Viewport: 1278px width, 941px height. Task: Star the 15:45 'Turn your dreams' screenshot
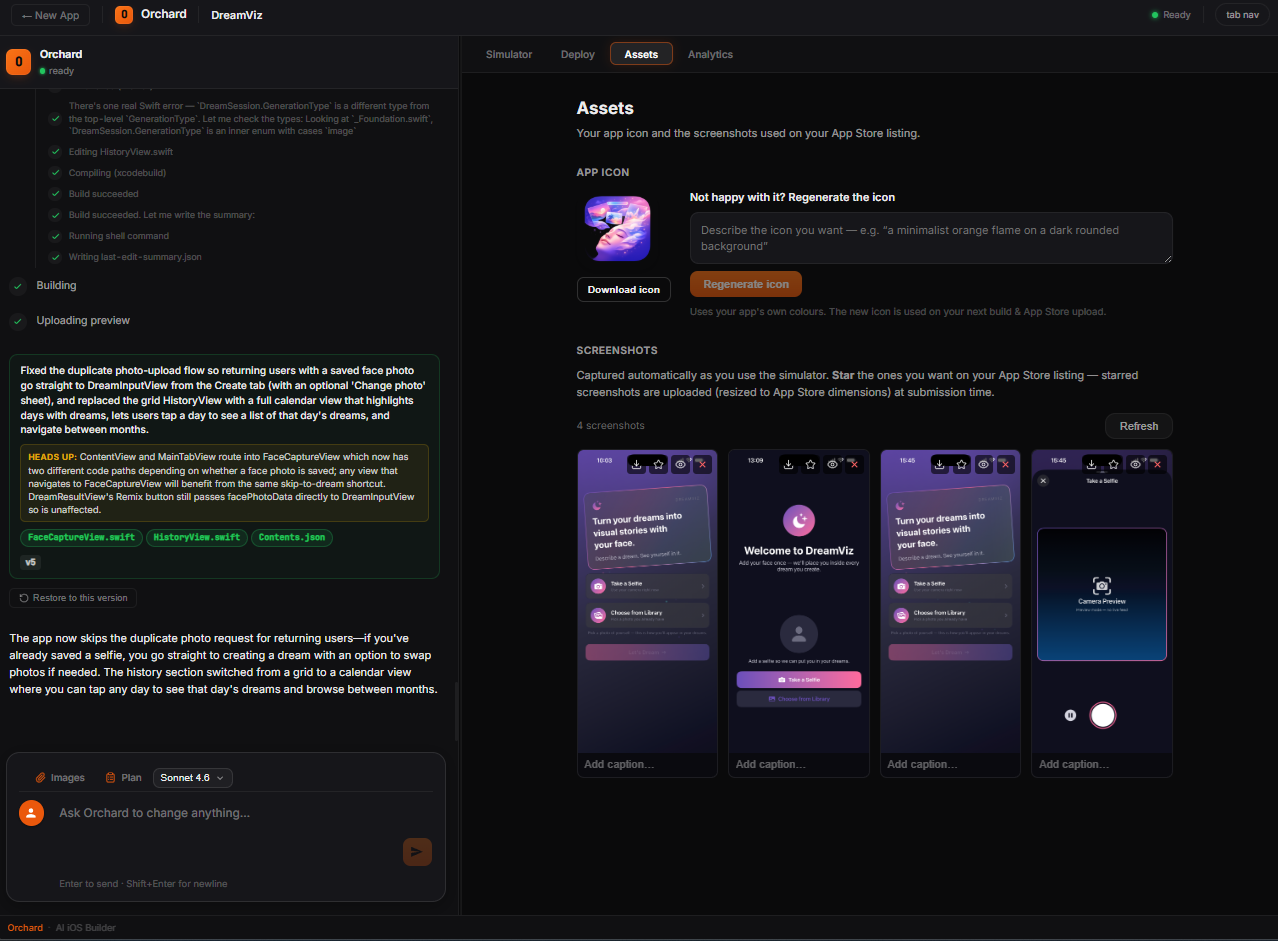962,464
